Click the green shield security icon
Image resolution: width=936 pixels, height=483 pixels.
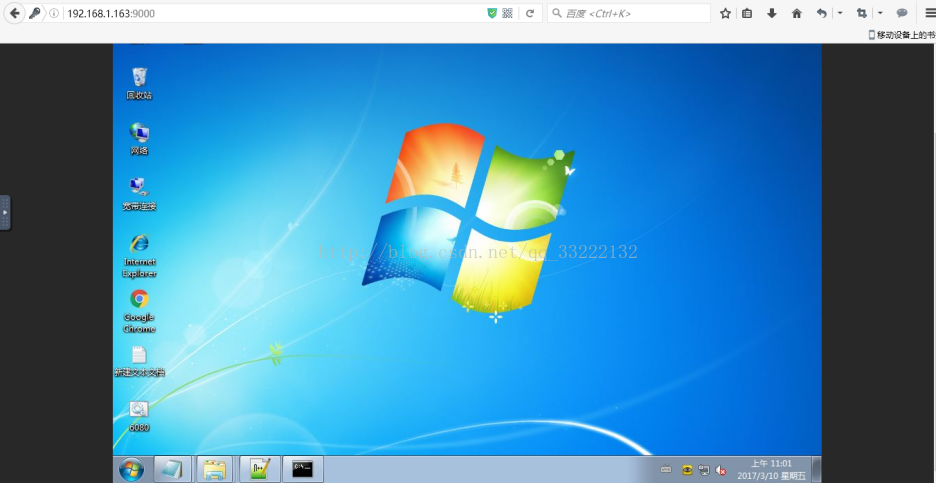(x=492, y=13)
